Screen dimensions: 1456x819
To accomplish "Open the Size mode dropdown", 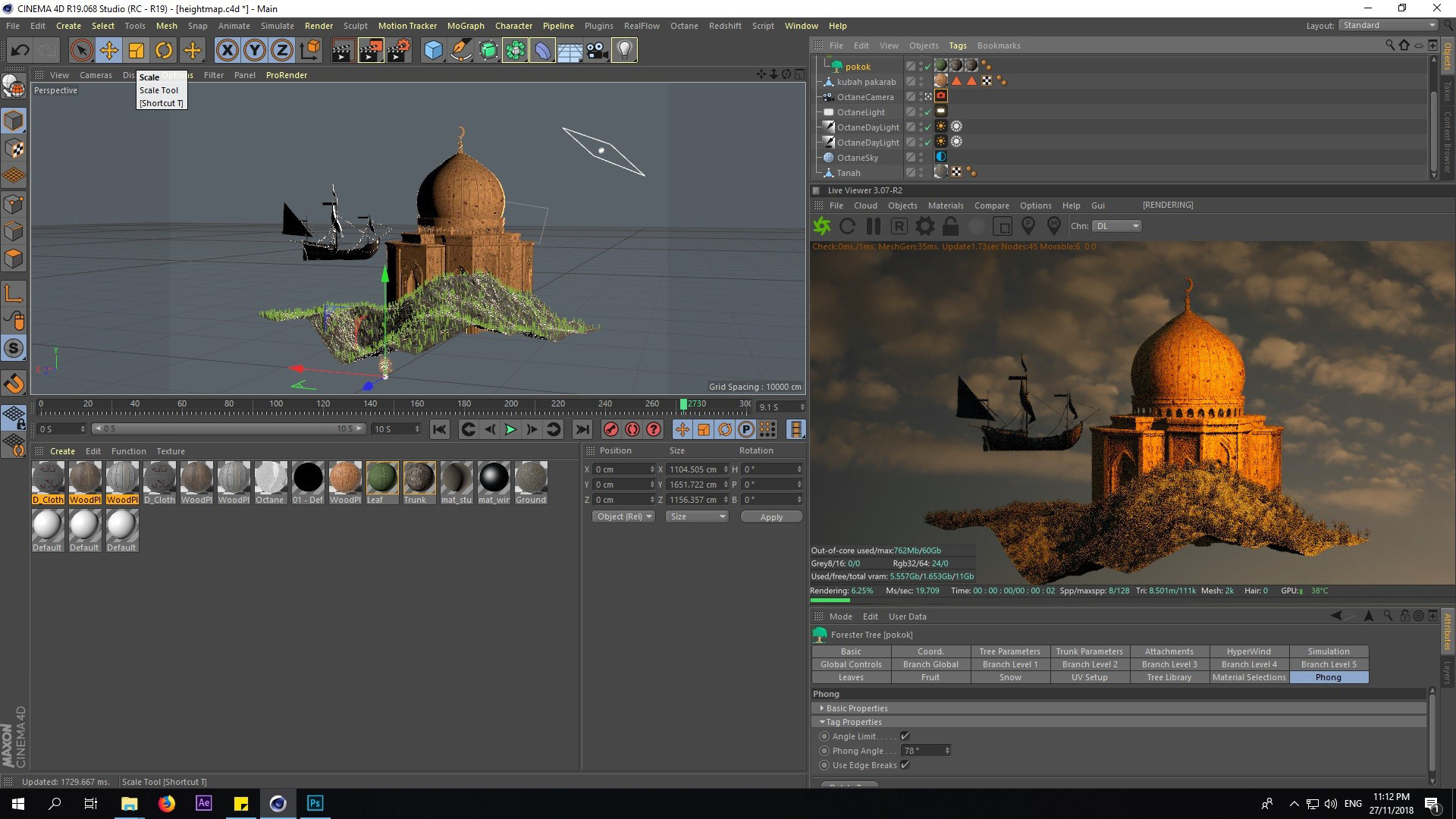I will pyautogui.click(x=697, y=516).
